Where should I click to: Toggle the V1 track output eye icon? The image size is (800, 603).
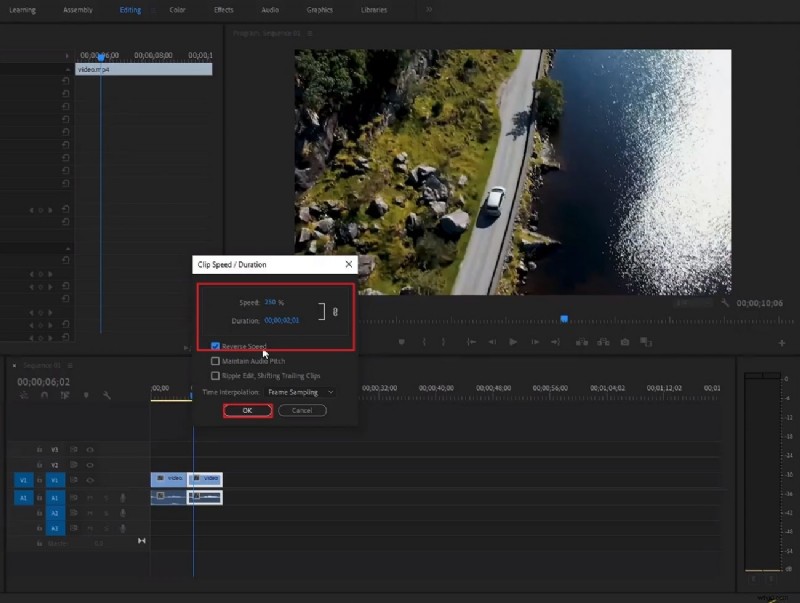[90, 480]
